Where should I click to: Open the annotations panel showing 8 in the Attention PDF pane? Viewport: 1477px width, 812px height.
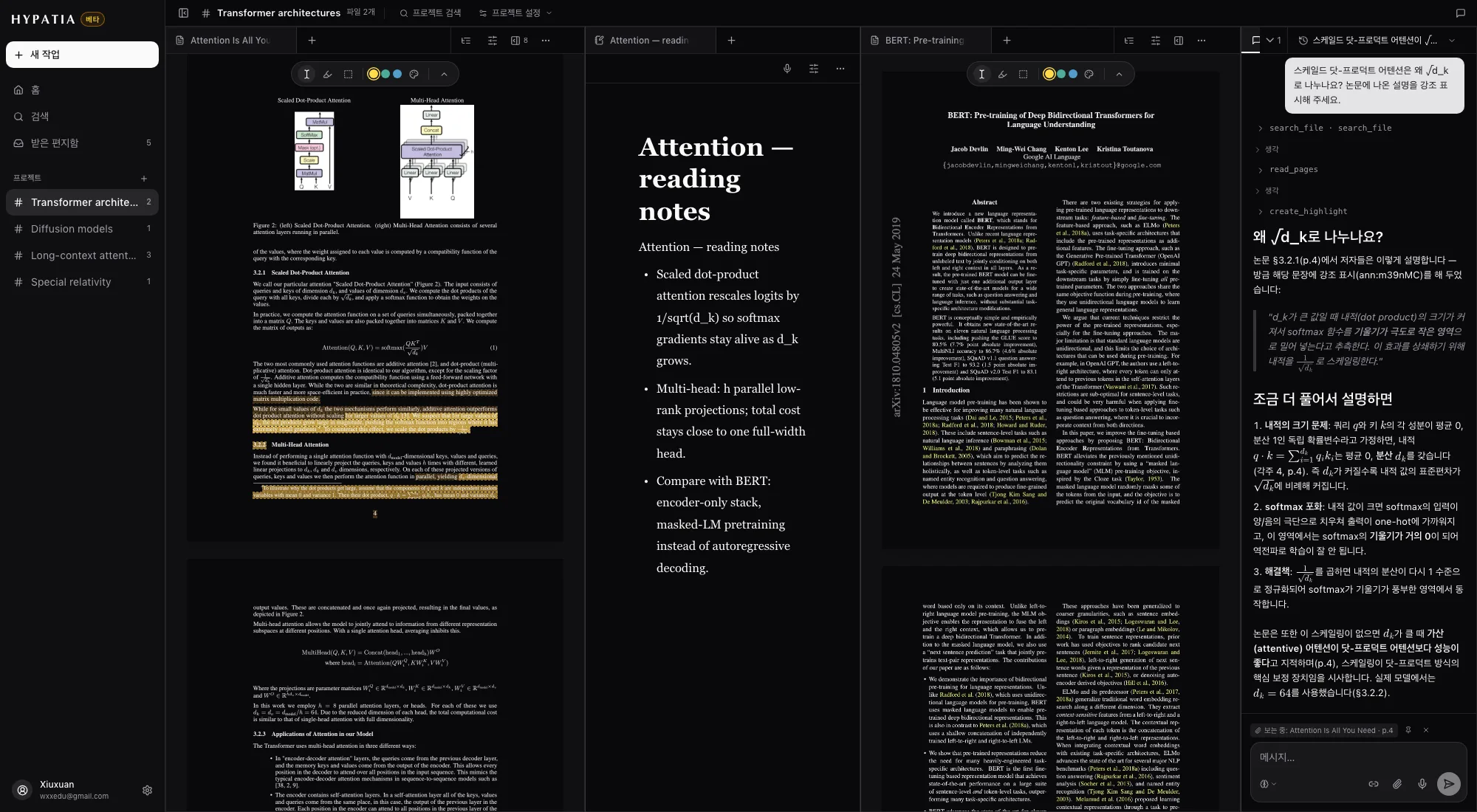(x=519, y=41)
